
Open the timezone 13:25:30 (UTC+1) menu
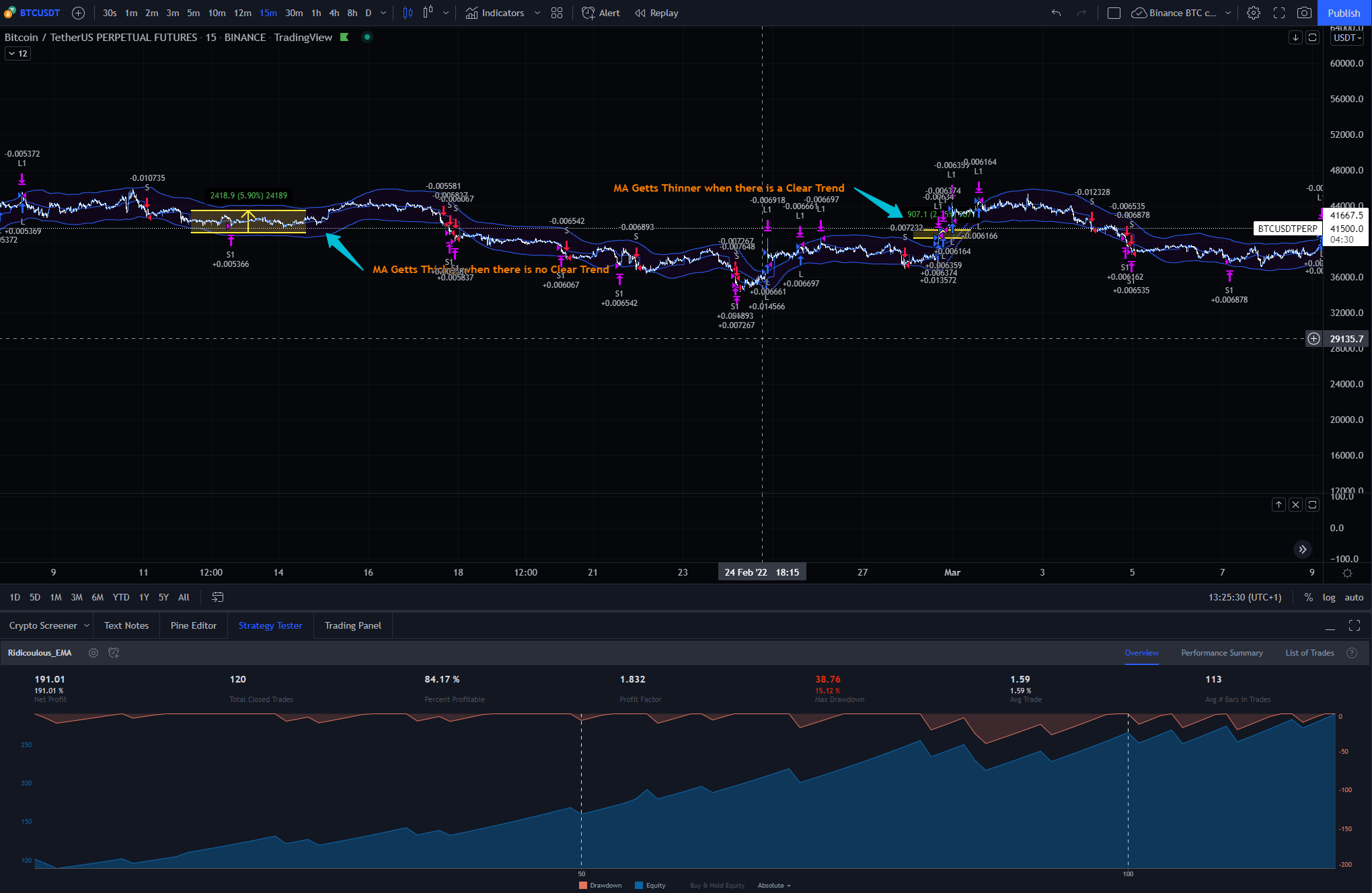[x=1245, y=597]
